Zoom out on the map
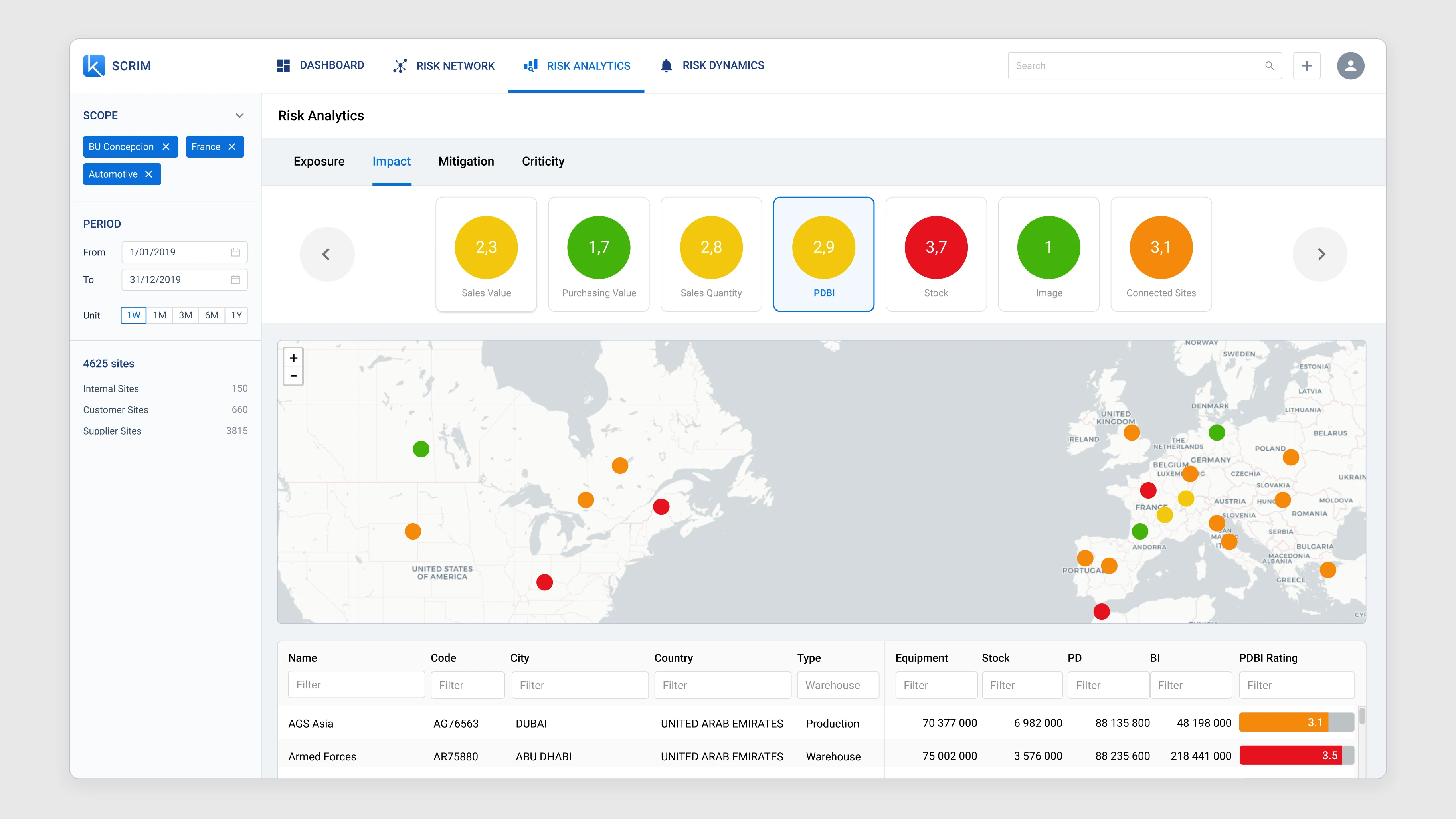Image resolution: width=1456 pixels, height=819 pixels. (293, 376)
